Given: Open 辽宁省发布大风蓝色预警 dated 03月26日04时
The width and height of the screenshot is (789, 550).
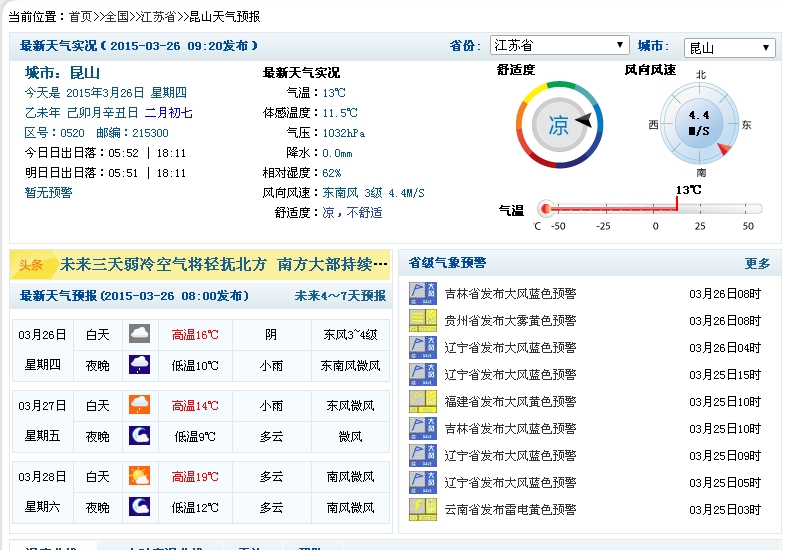Looking at the screenshot, I should click(510, 348).
